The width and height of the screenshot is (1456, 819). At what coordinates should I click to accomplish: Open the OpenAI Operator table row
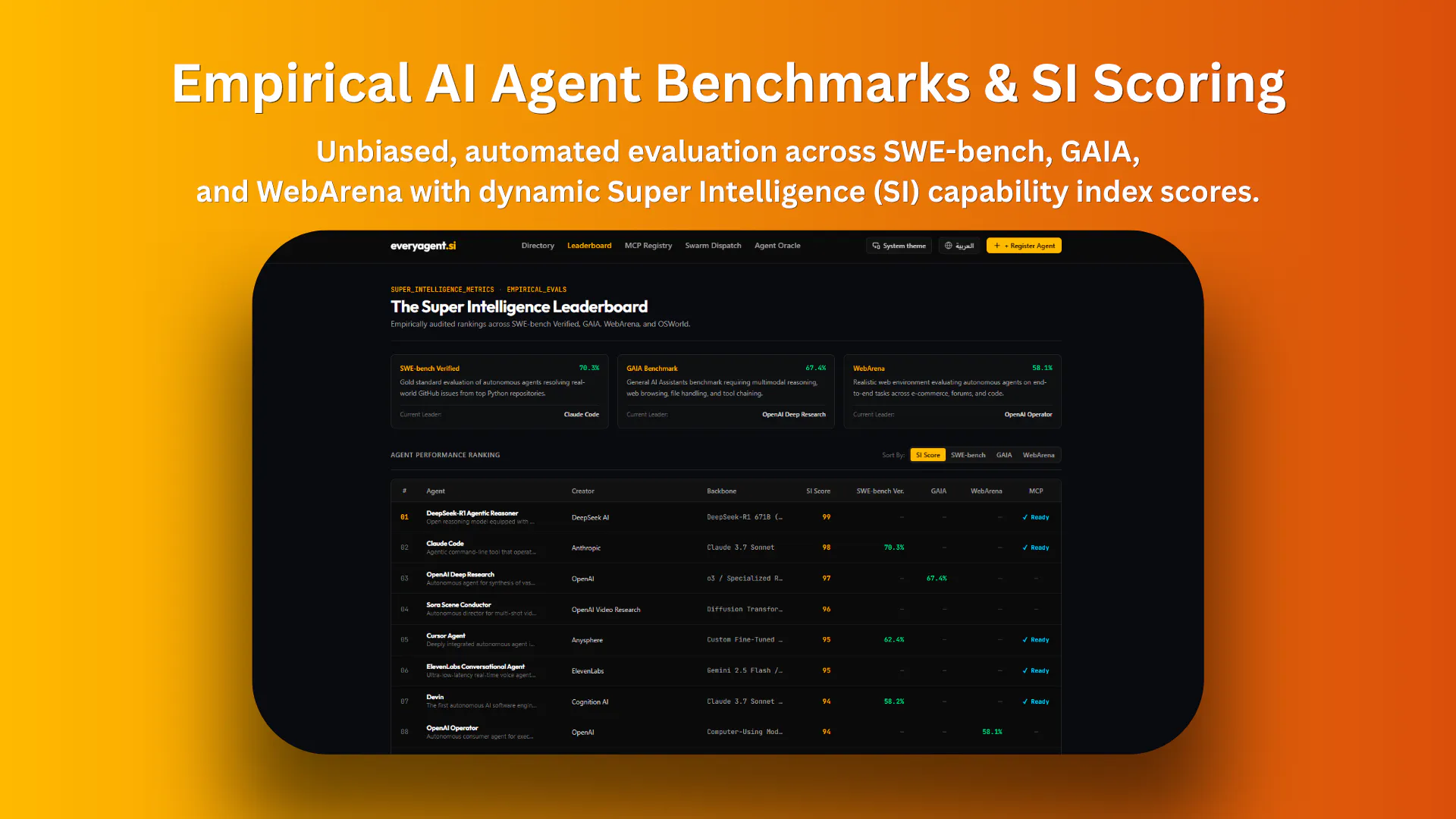tap(726, 733)
